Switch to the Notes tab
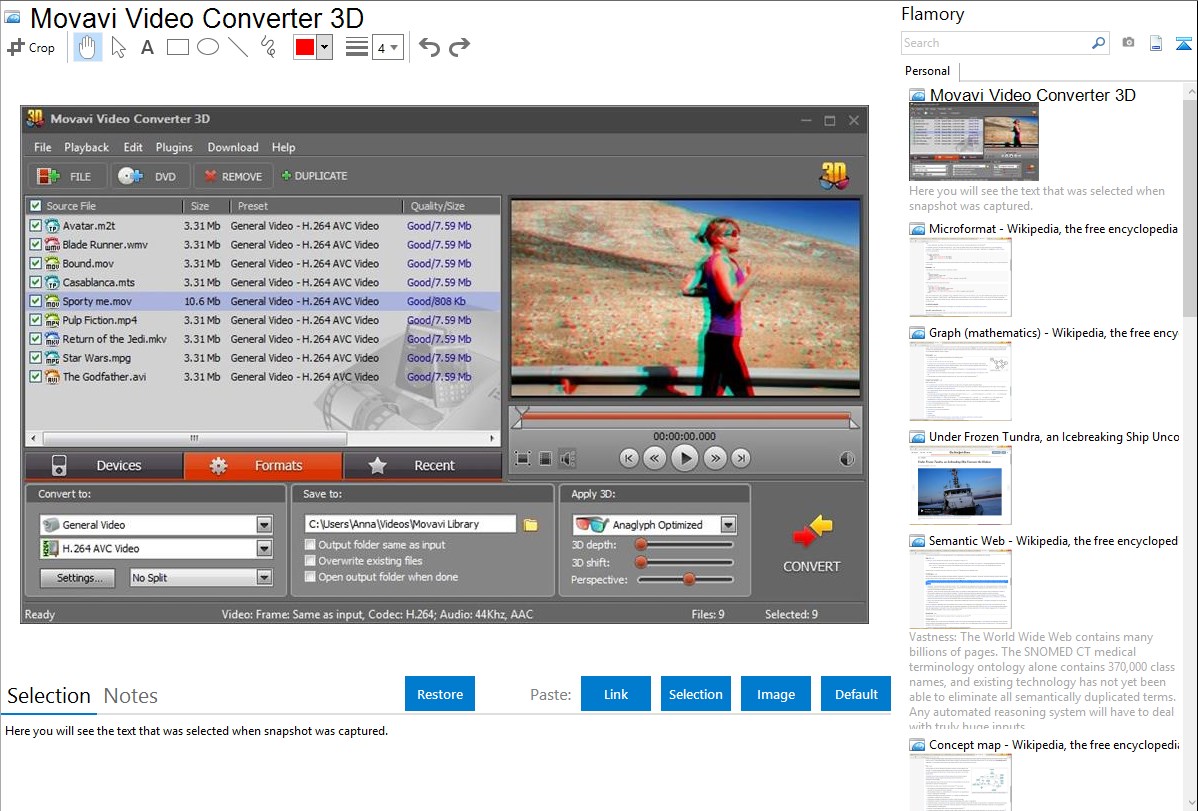 click(x=130, y=696)
